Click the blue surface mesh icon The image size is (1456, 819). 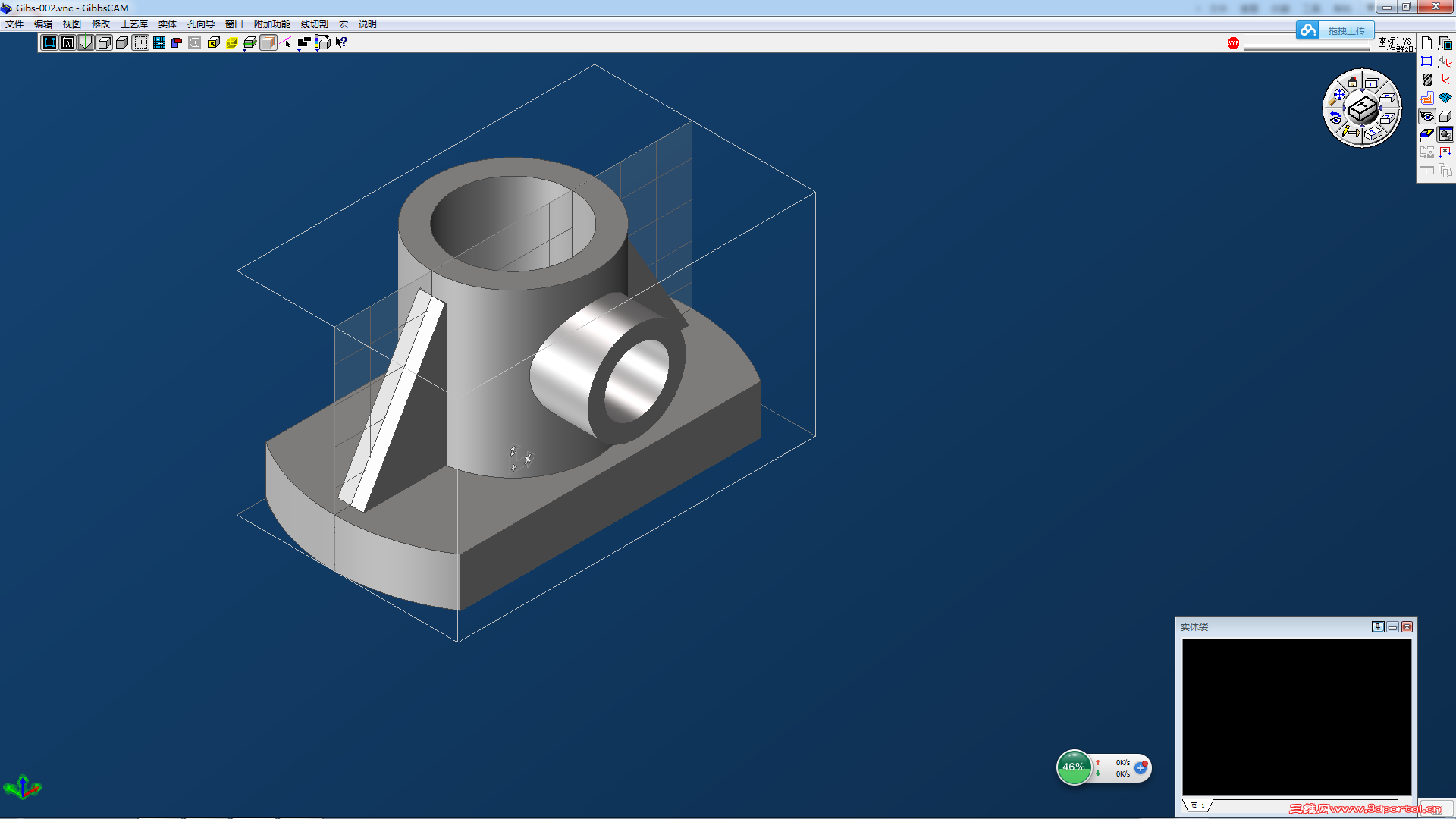[1445, 98]
